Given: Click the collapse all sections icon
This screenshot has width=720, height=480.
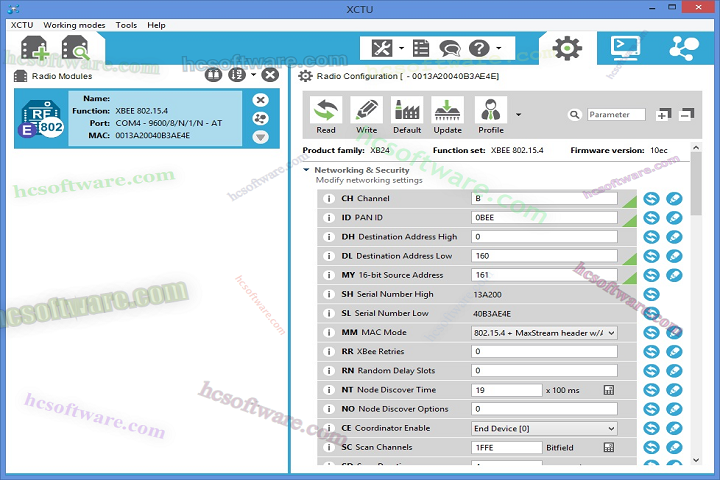Looking at the screenshot, I should [686, 114].
